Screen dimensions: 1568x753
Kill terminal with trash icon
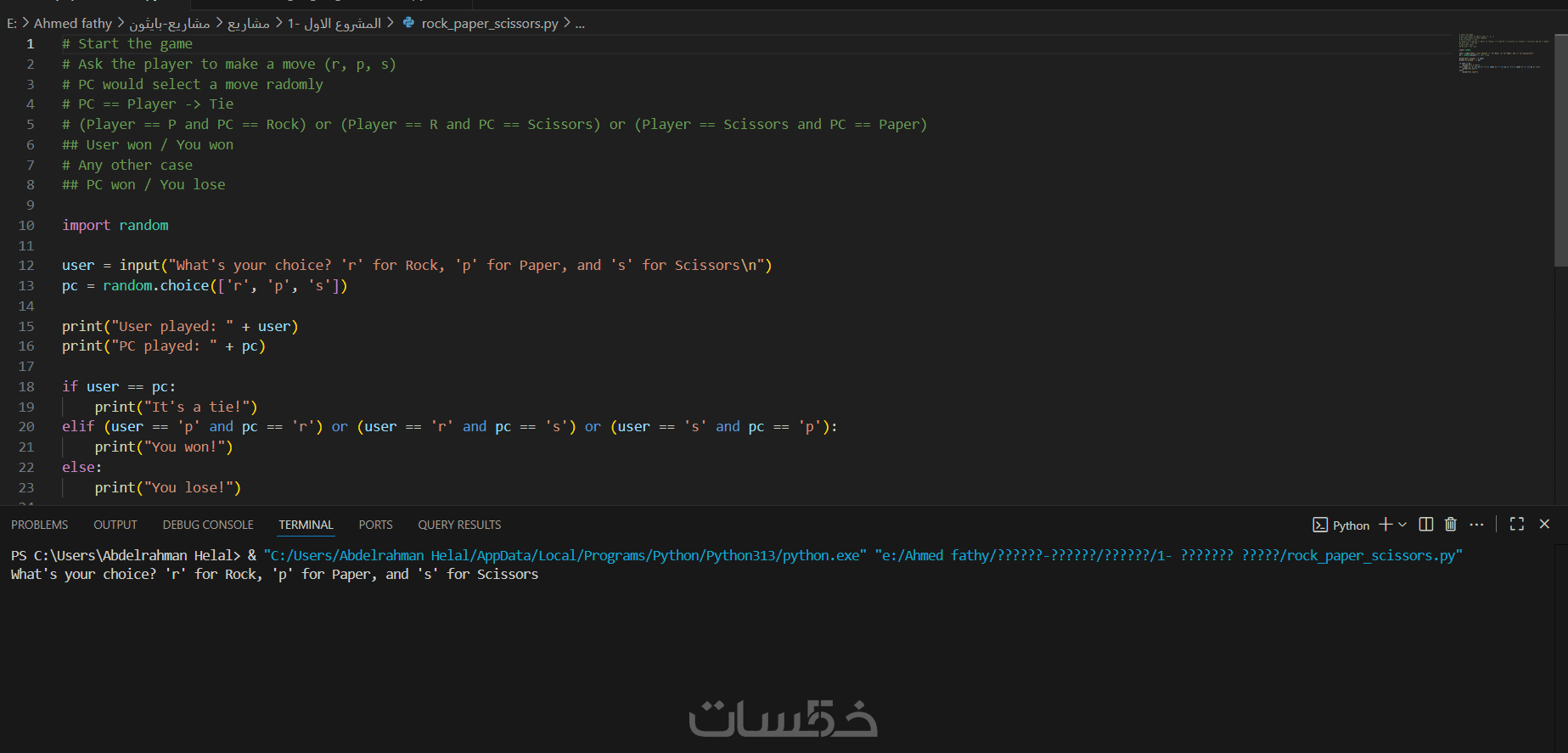click(1451, 525)
